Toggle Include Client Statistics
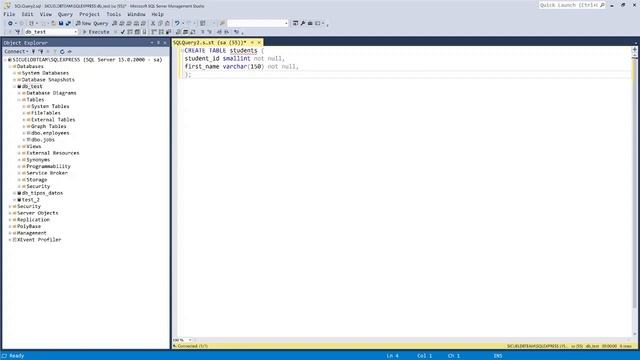Image resolution: width=640 pixels, height=360 pixels. pyautogui.click(x=169, y=32)
